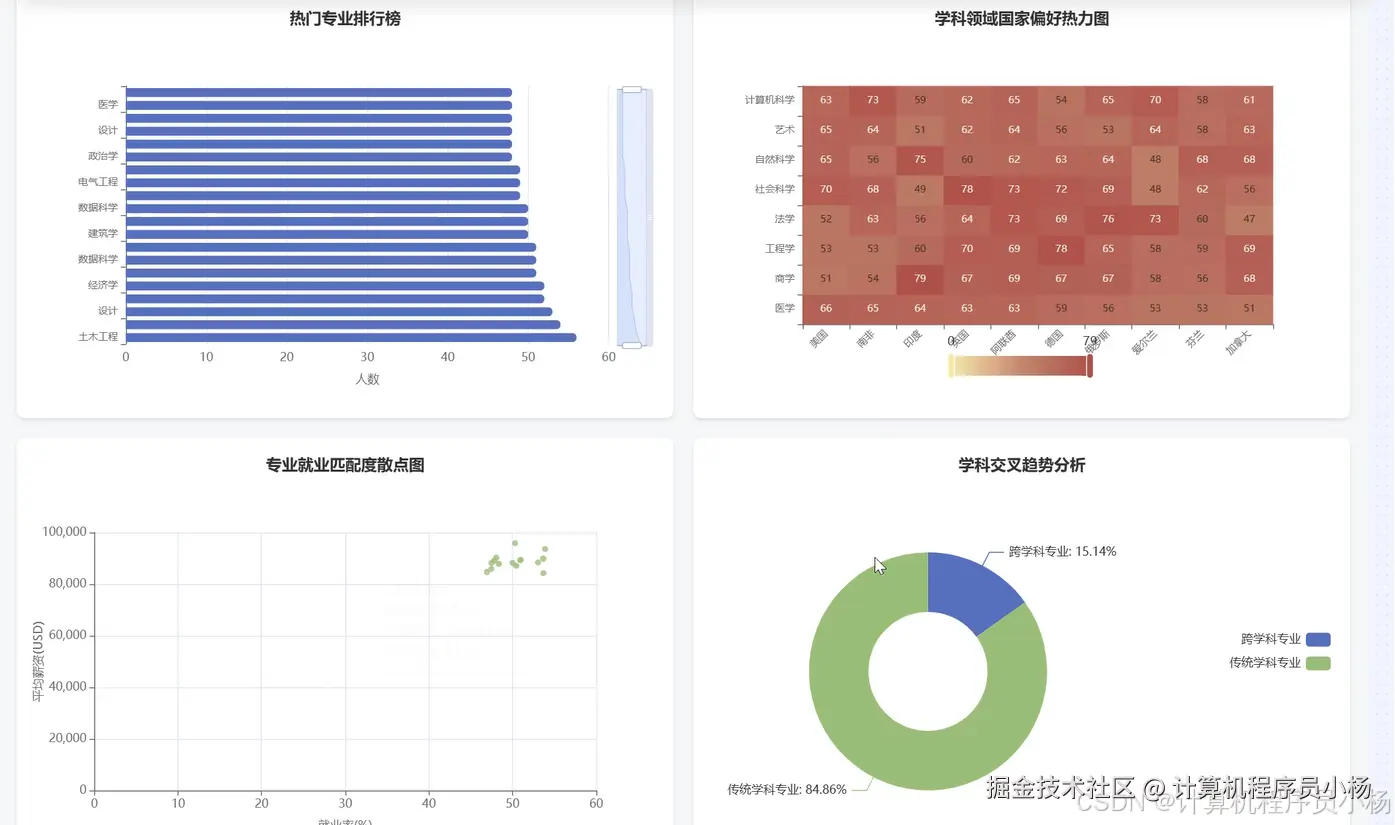Click the heatmap cell showing 48 in 自然科学 row

tap(1154, 159)
